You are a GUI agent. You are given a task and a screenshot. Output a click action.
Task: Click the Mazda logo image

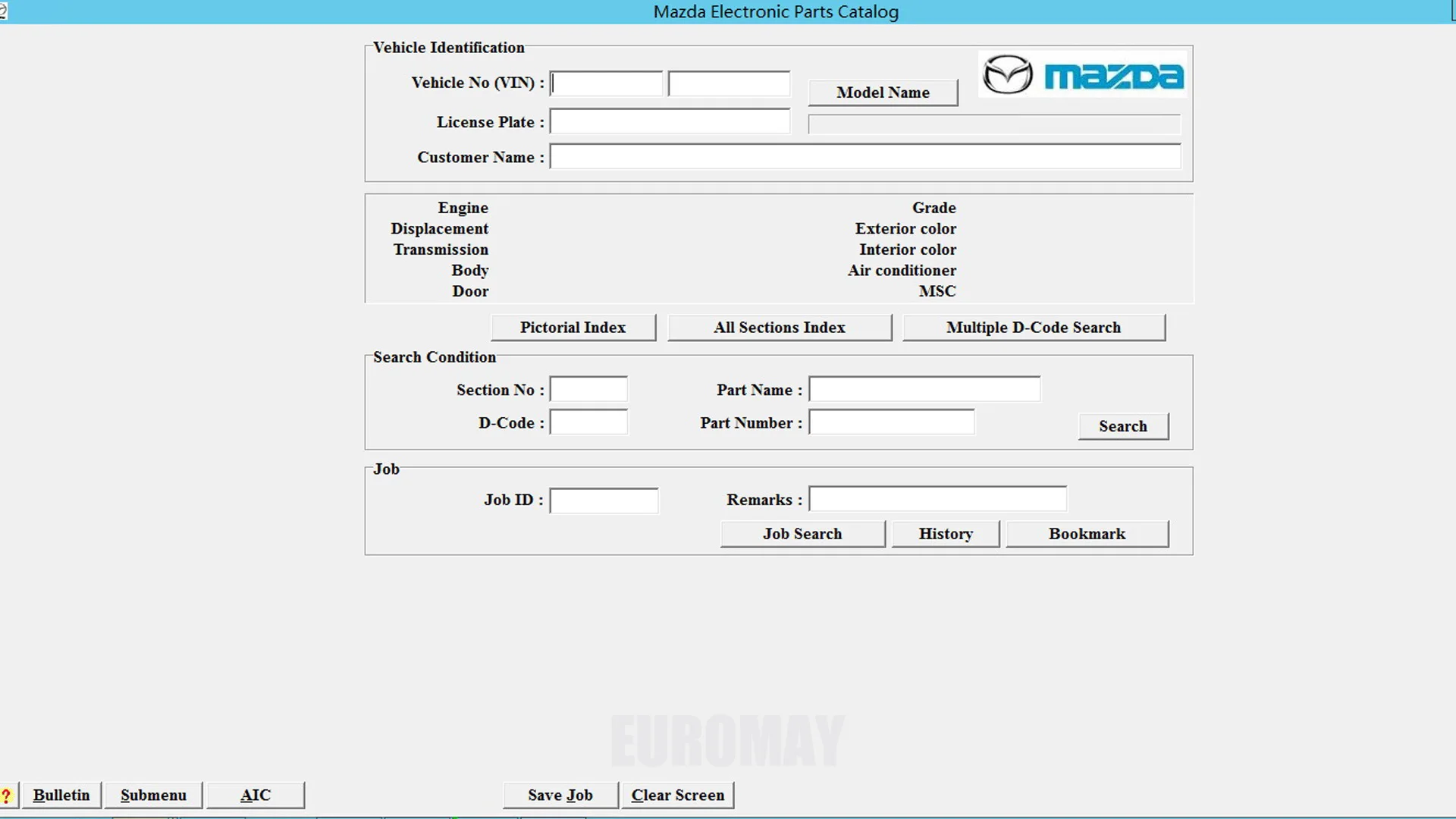pyautogui.click(x=1082, y=74)
